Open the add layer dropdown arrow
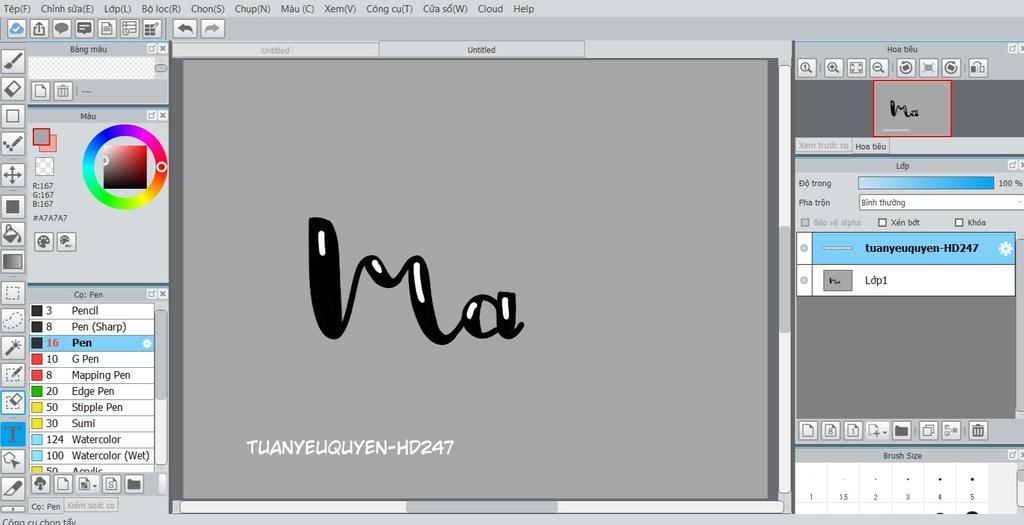 885,432
